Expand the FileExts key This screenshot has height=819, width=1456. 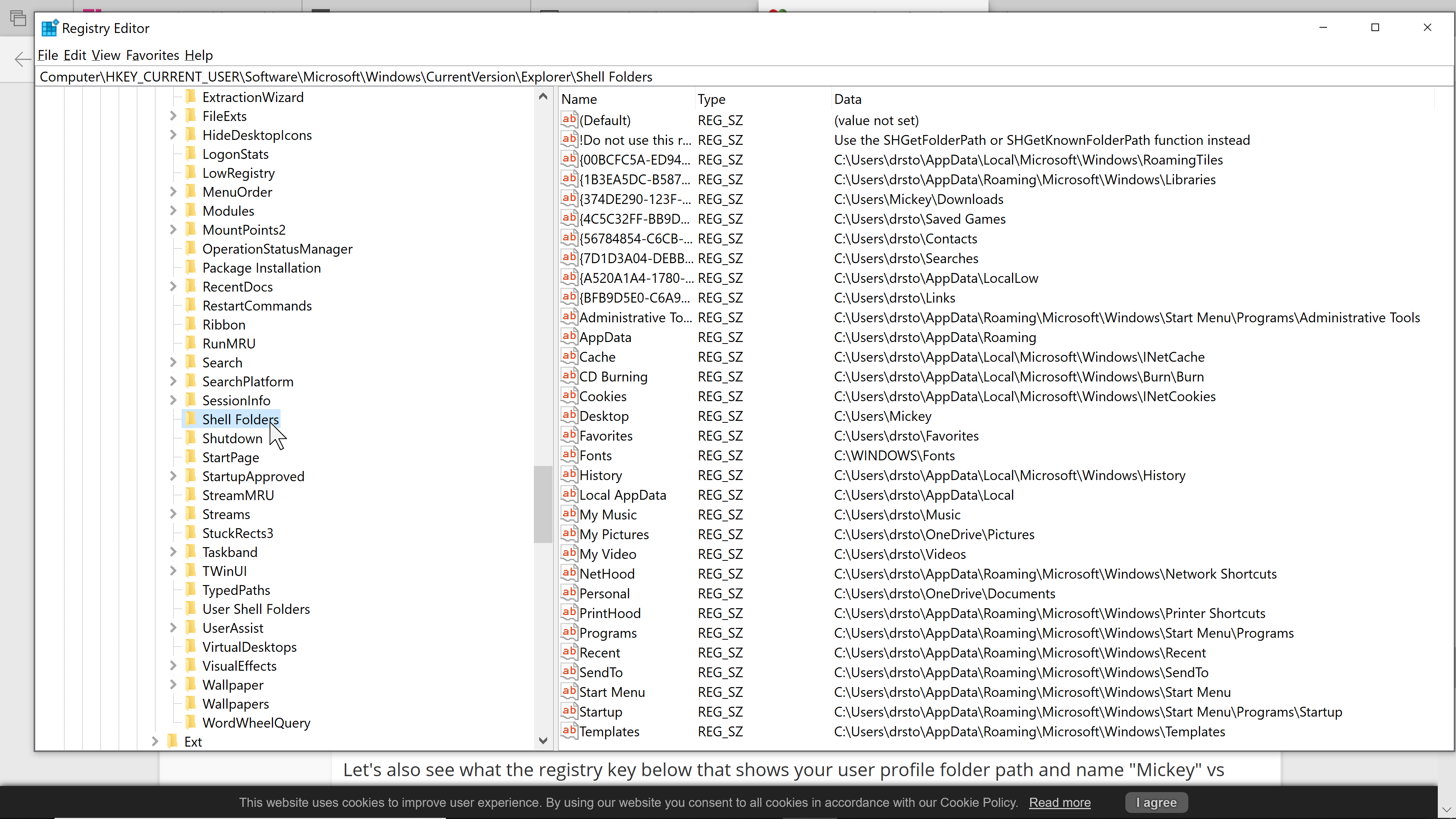coord(174,116)
